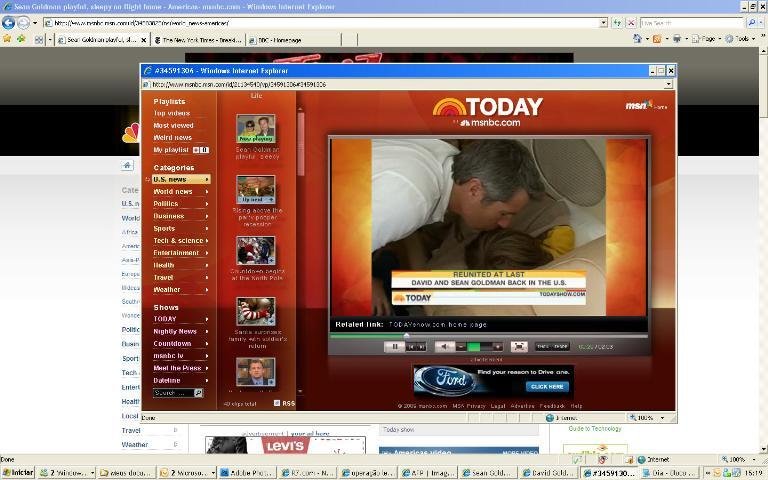Expand Health category
The width and height of the screenshot is (768, 480).
tap(181, 265)
